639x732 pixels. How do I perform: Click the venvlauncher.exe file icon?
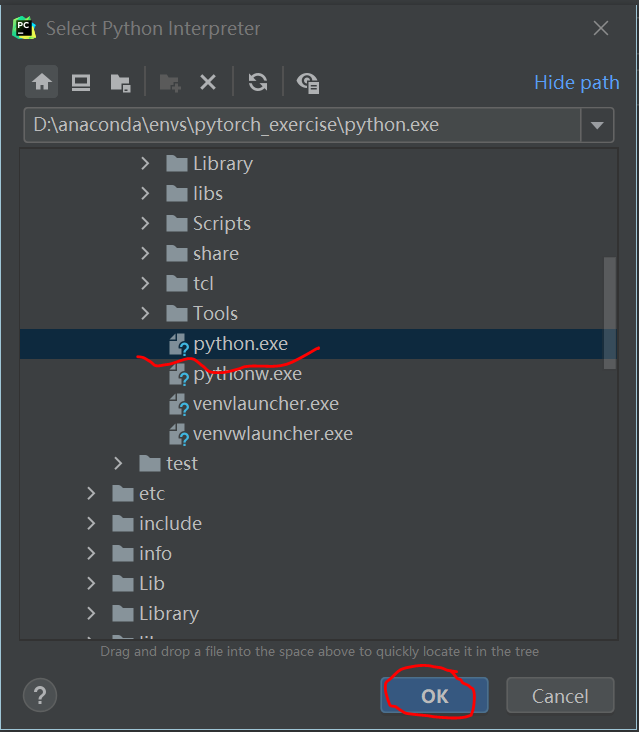pos(178,404)
